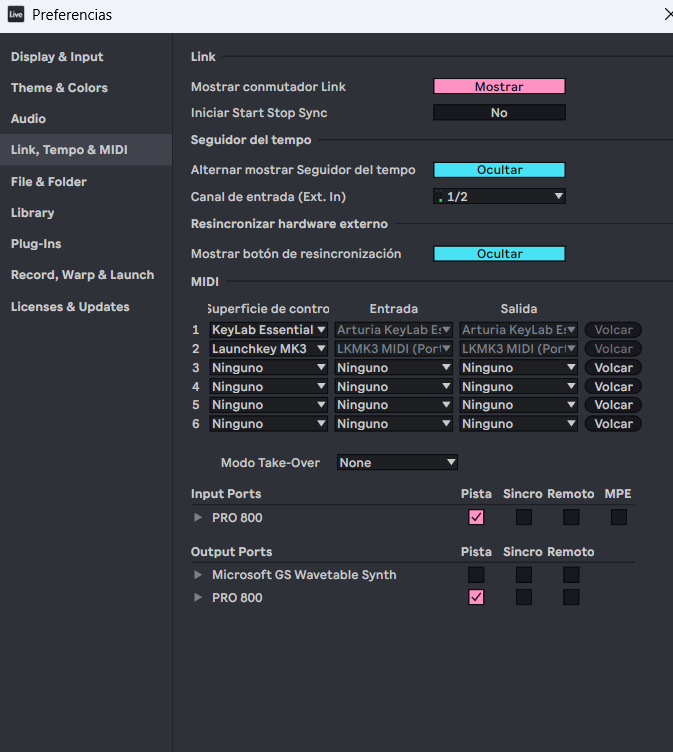Open Entrada dropdown in row 3

coord(393,368)
